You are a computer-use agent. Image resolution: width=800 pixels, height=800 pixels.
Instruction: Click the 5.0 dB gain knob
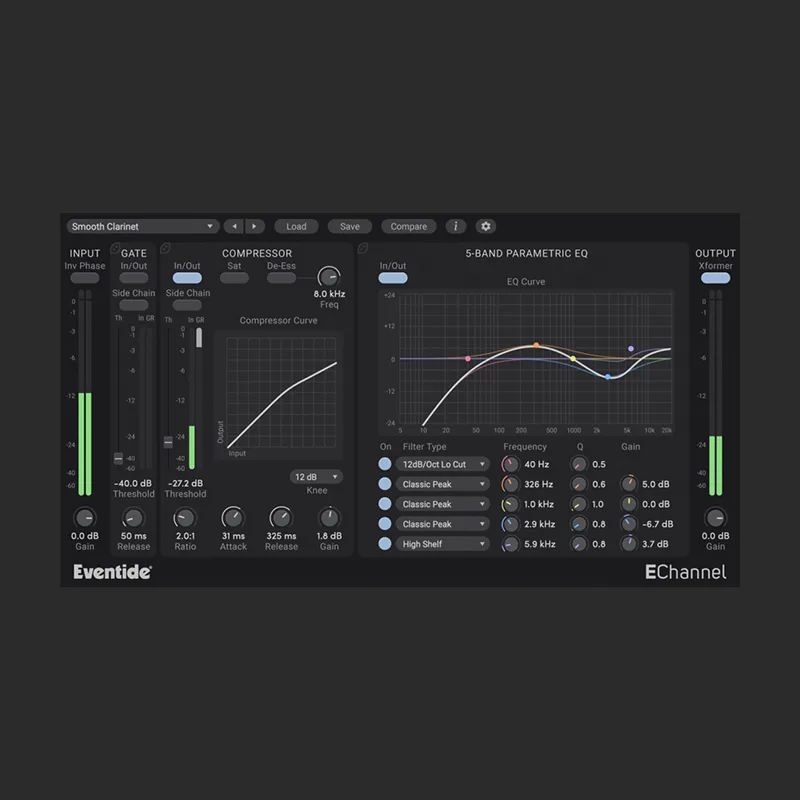click(x=629, y=484)
